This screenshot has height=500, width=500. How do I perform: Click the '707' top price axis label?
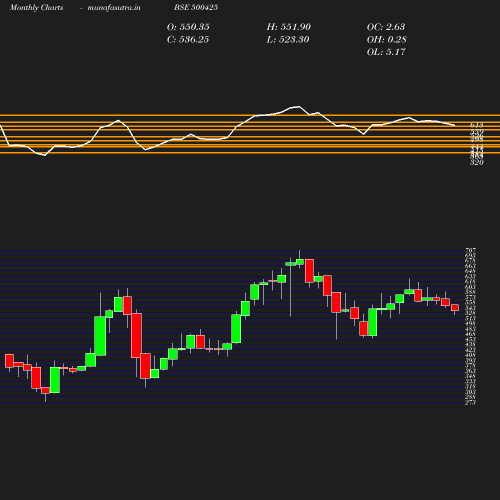471,250
